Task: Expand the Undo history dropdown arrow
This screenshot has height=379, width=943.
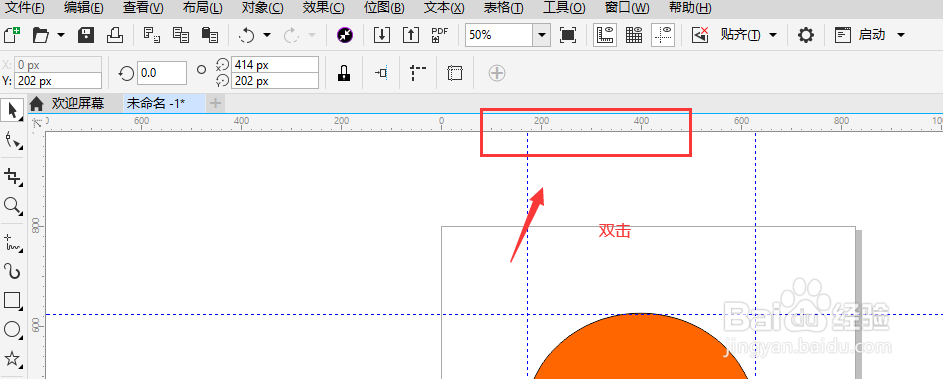Action: [267, 35]
